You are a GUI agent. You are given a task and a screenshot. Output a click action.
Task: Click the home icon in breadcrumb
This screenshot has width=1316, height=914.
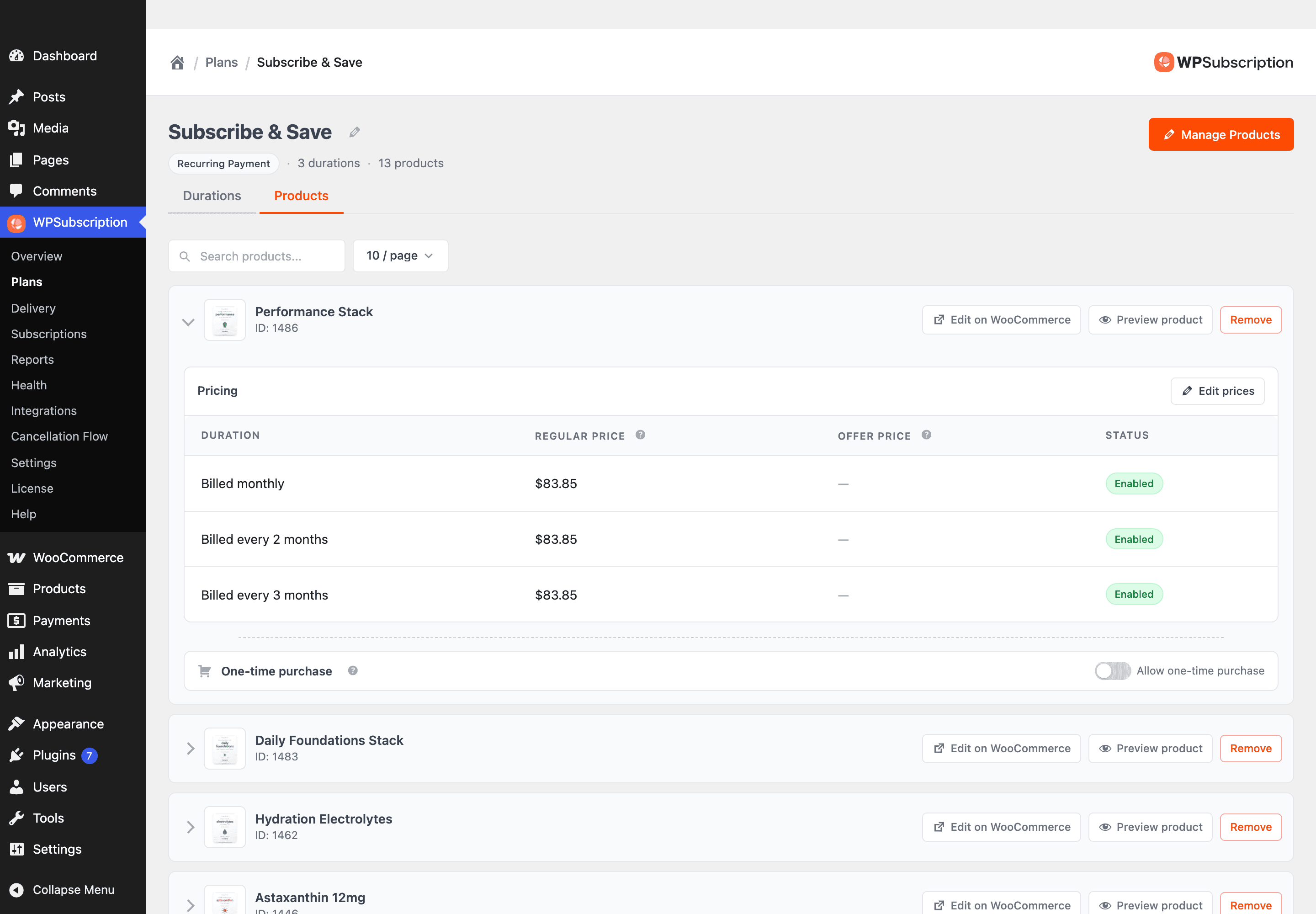(x=177, y=63)
